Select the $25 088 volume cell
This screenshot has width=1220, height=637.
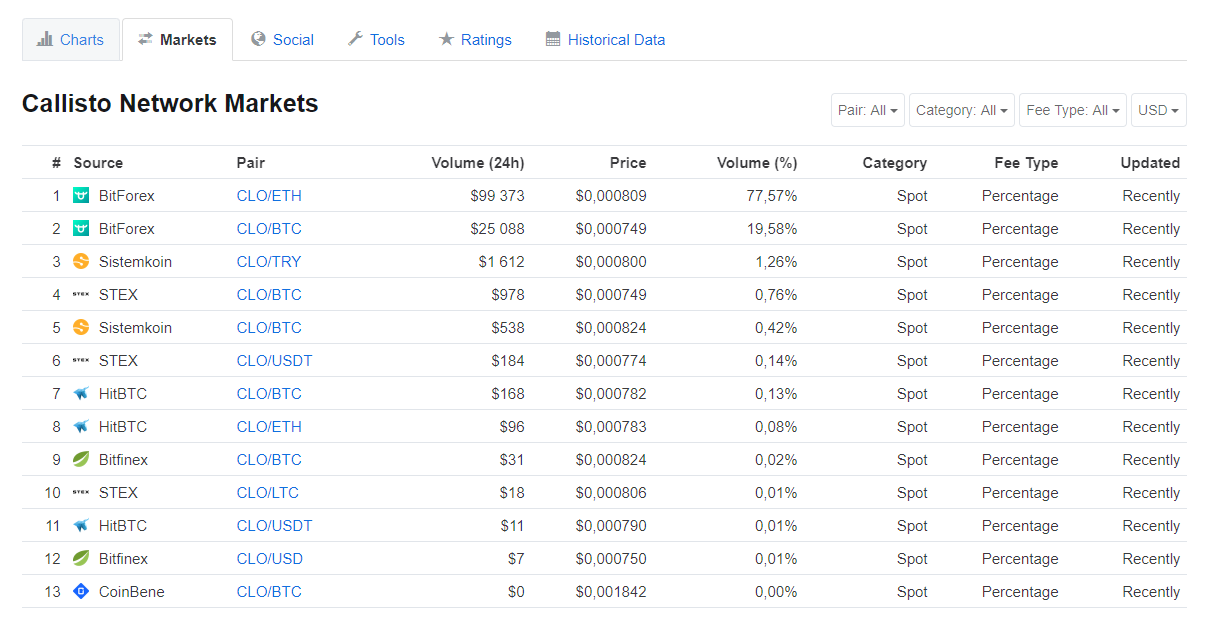497,229
